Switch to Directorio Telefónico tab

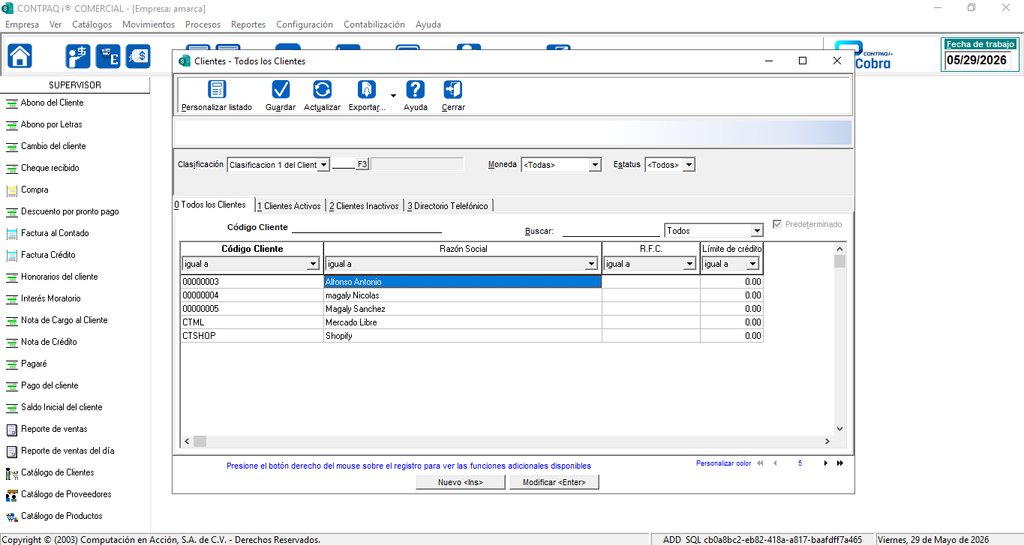(x=448, y=206)
